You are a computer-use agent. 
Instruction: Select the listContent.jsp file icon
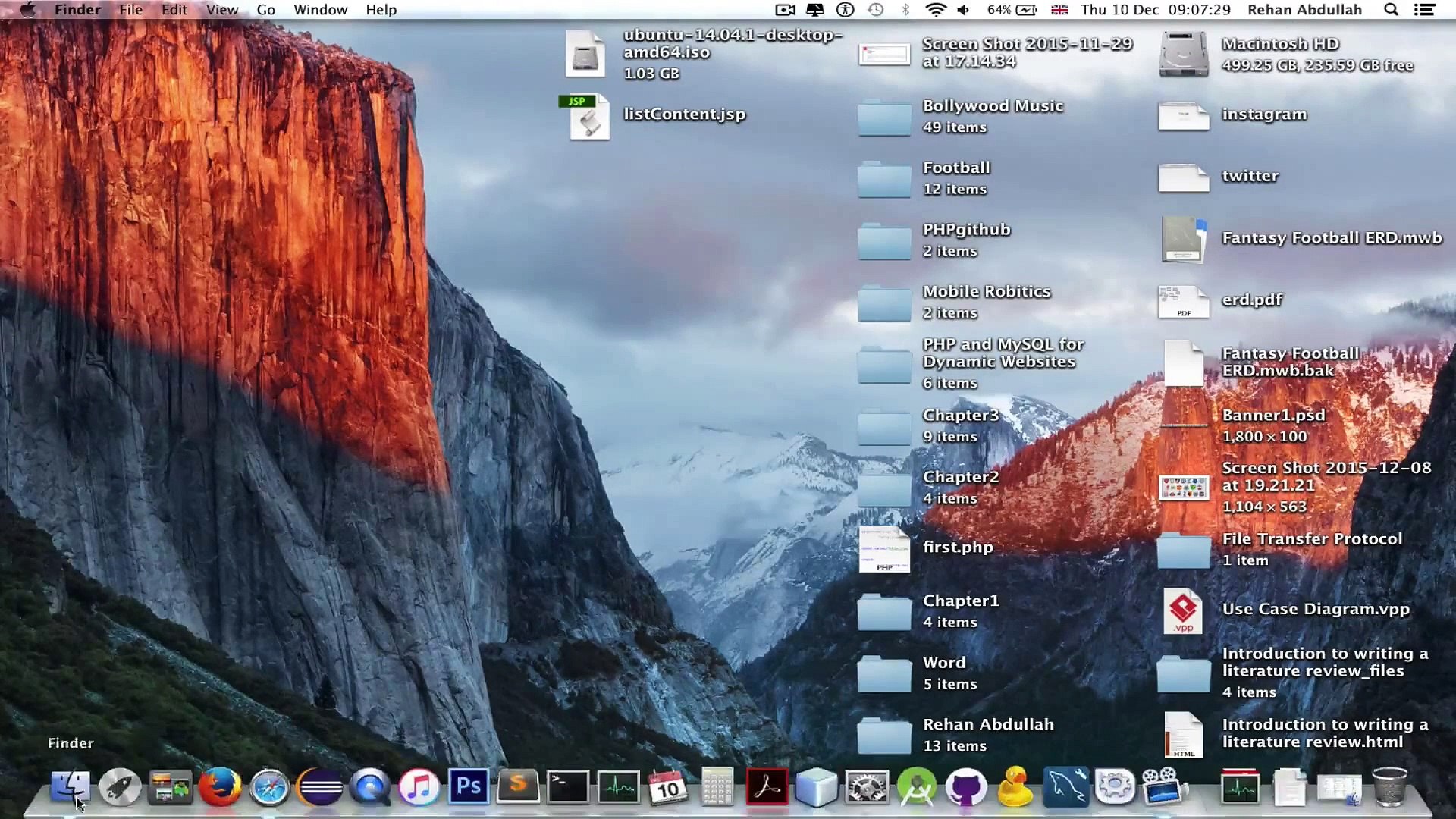tap(588, 116)
